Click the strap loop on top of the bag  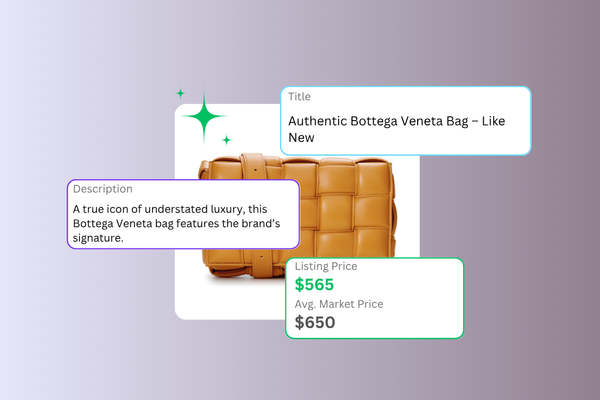point(253,166)
